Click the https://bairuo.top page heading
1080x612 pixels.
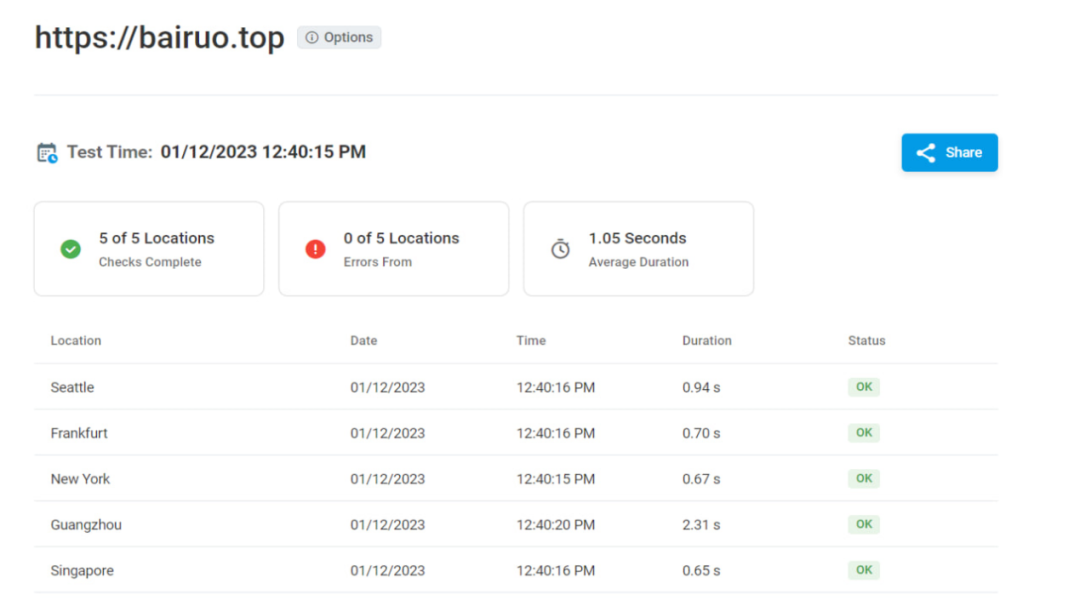pos(159,38)
